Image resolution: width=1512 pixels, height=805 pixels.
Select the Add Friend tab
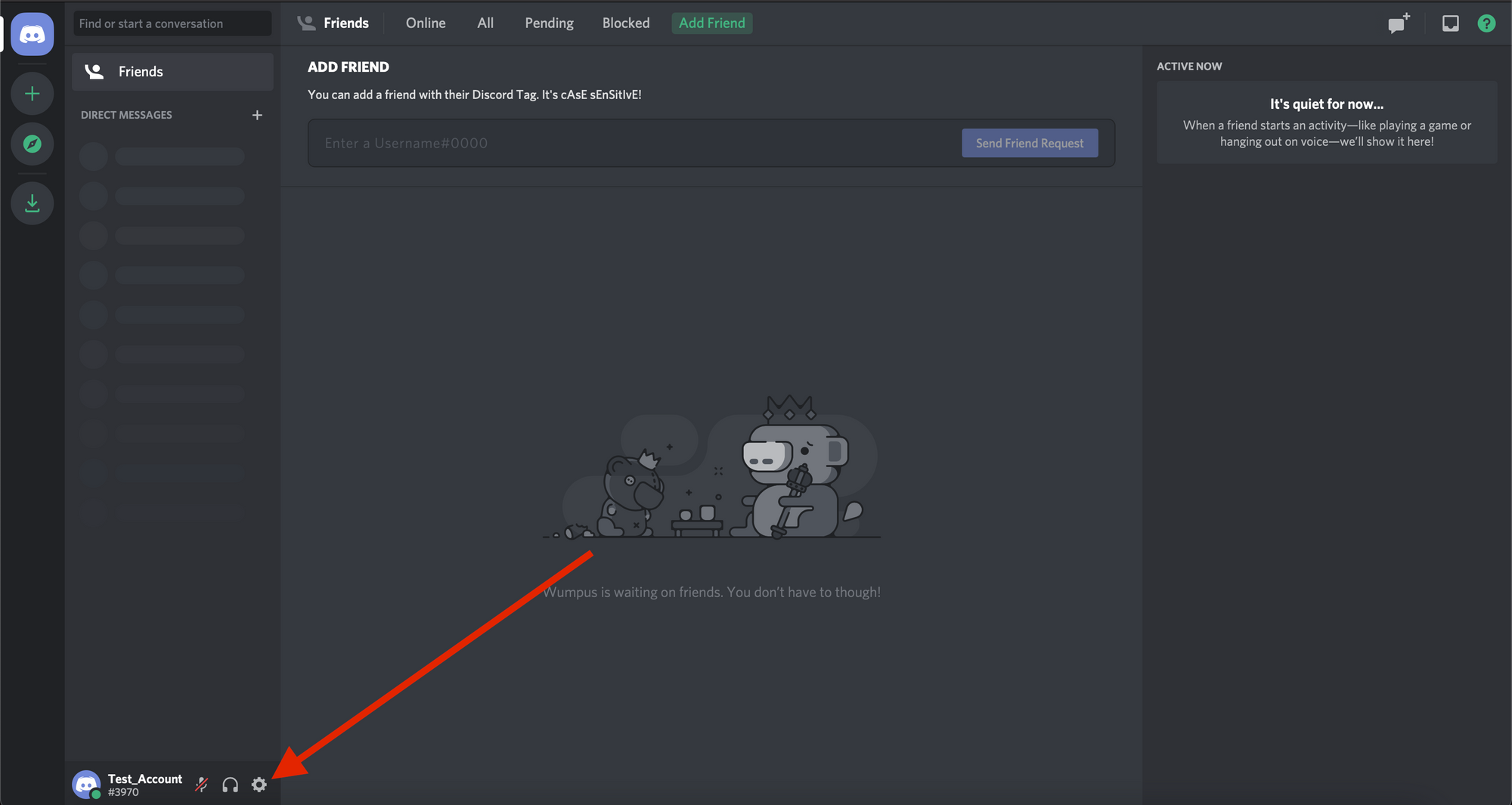(712, 23)
